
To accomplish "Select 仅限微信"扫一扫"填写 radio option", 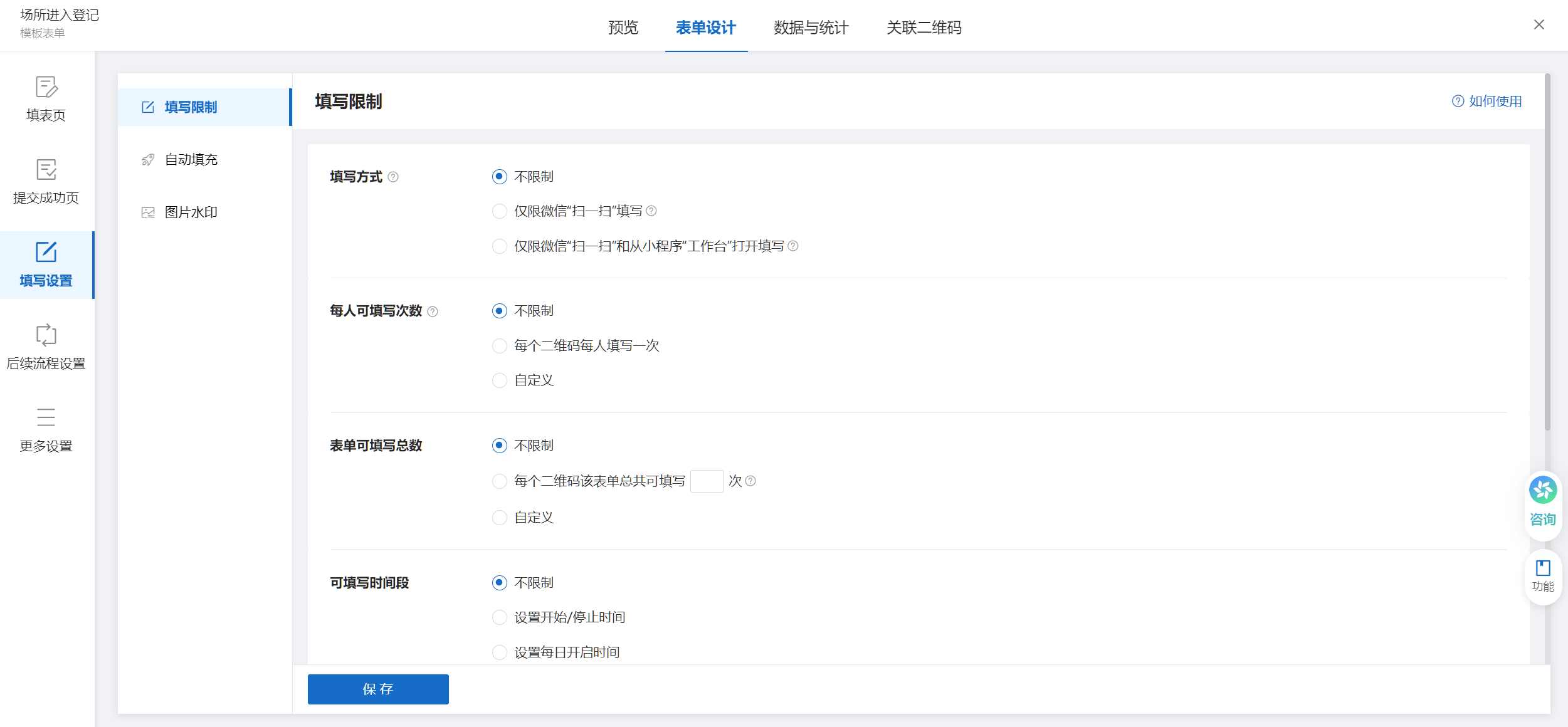I will click(x=500, y=211).
